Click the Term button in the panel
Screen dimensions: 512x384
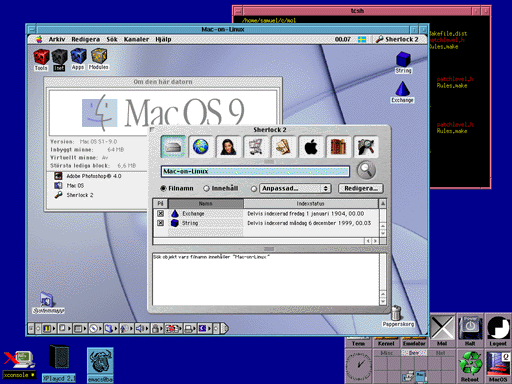(358, 343)
